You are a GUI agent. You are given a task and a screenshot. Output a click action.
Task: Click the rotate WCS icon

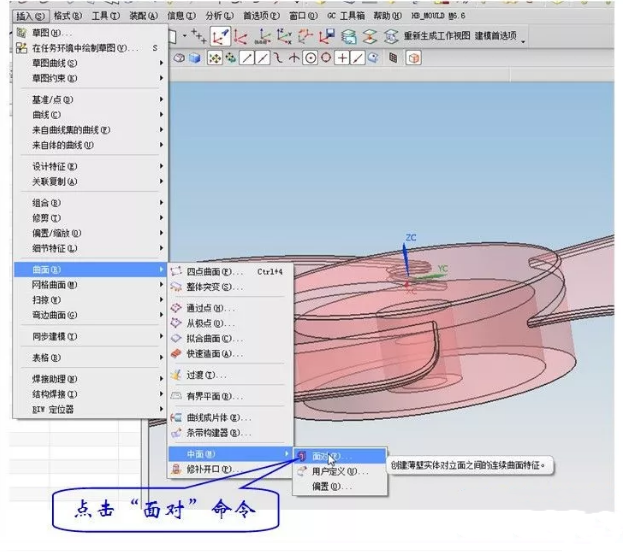click(262, 36)
